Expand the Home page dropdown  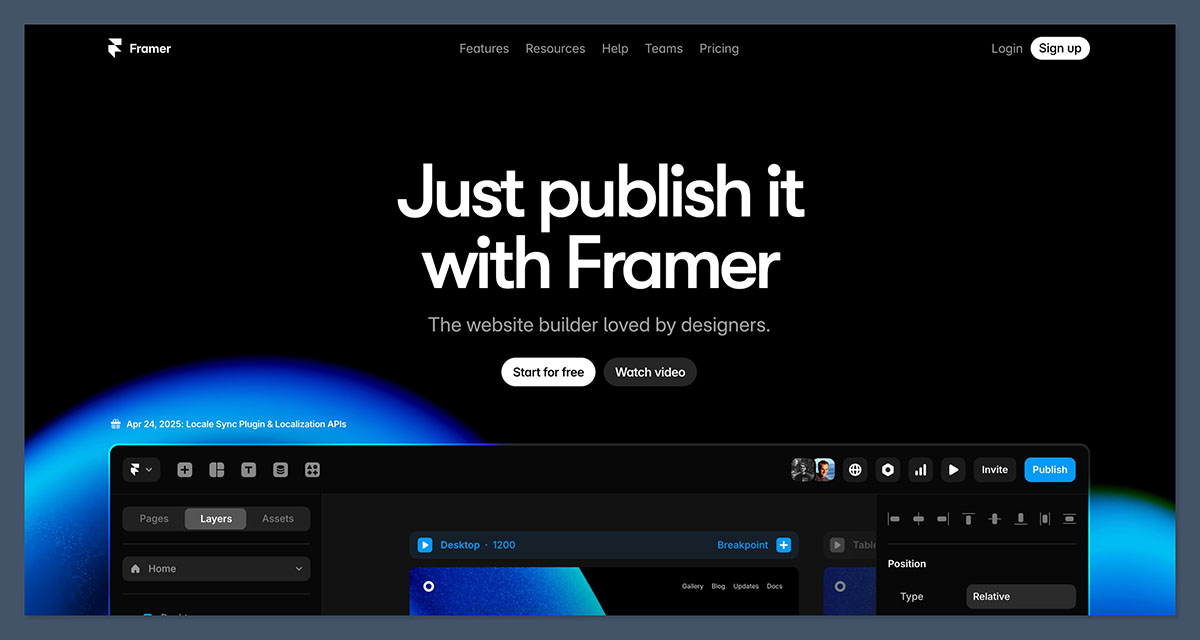coord(216,569)
